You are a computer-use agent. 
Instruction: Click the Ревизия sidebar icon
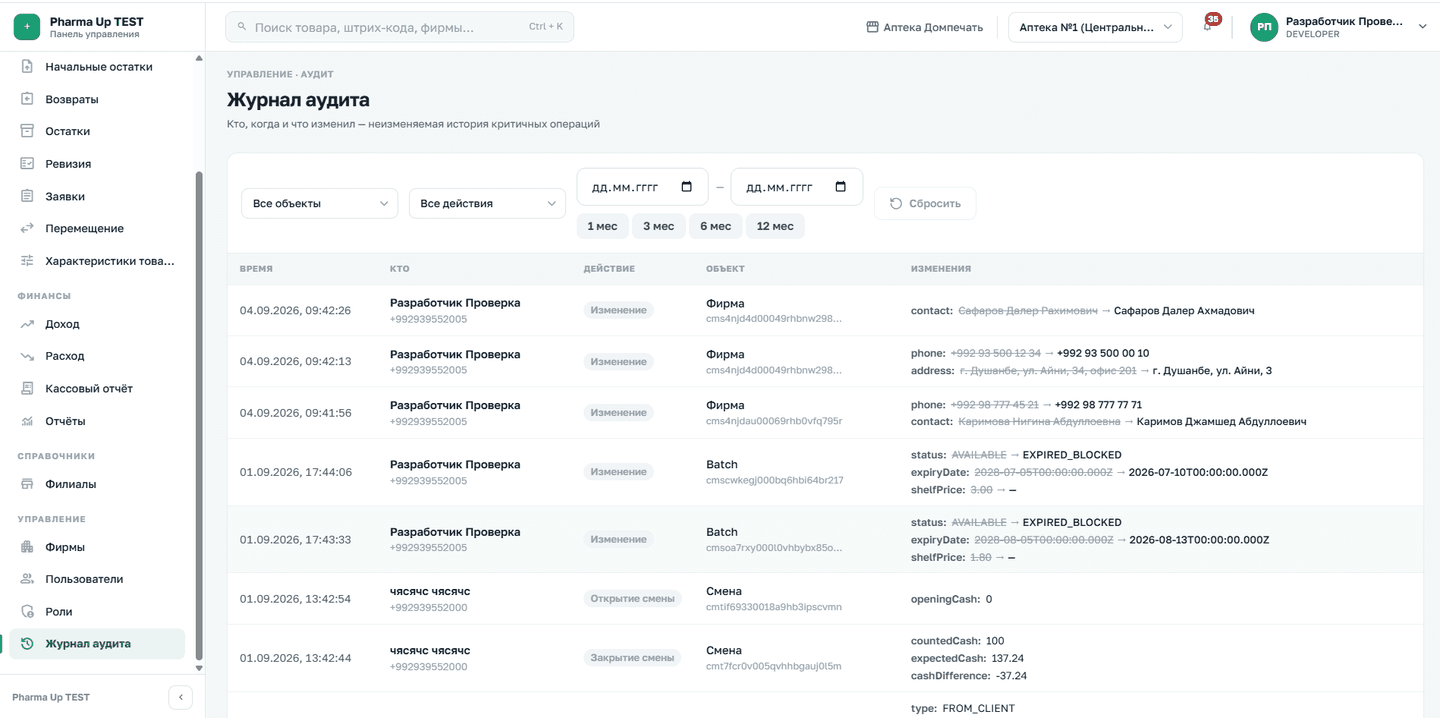coord(27,164)
